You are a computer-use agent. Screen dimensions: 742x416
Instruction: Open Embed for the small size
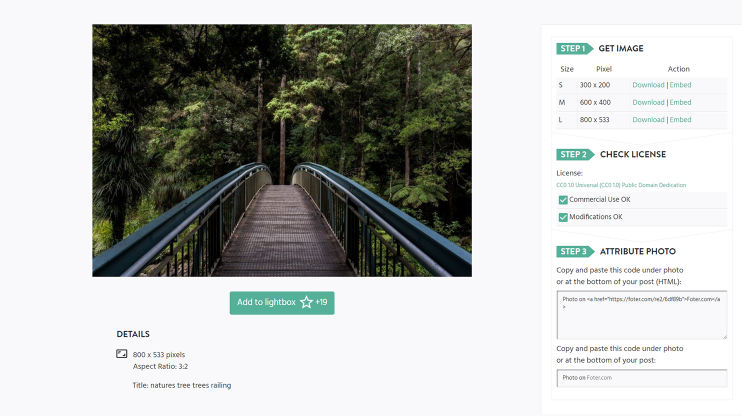680,85
